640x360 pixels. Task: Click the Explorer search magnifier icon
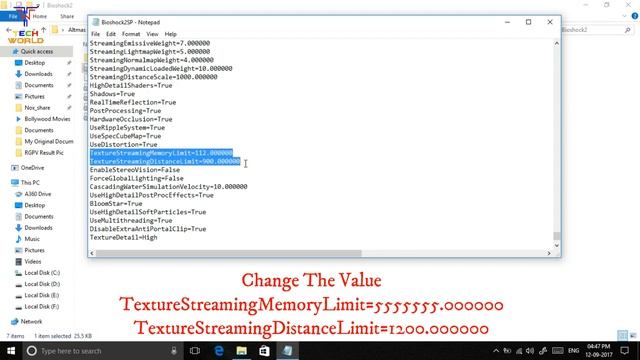point(627,30)
